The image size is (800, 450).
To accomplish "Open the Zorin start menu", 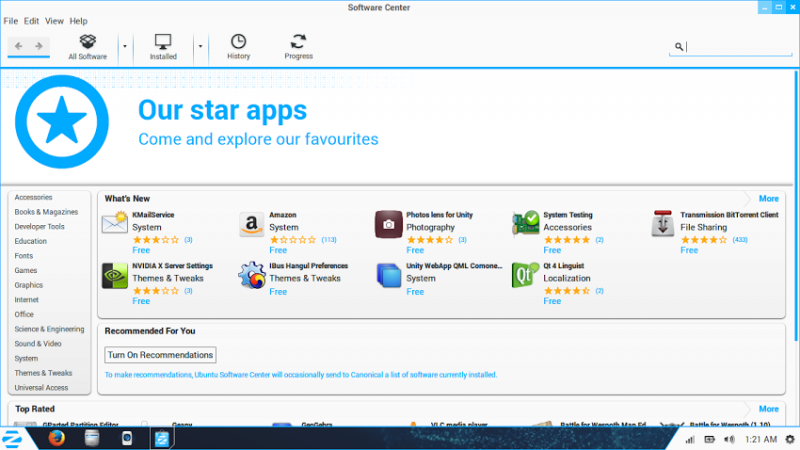I will pyautogui.click(x=12, y=438).
